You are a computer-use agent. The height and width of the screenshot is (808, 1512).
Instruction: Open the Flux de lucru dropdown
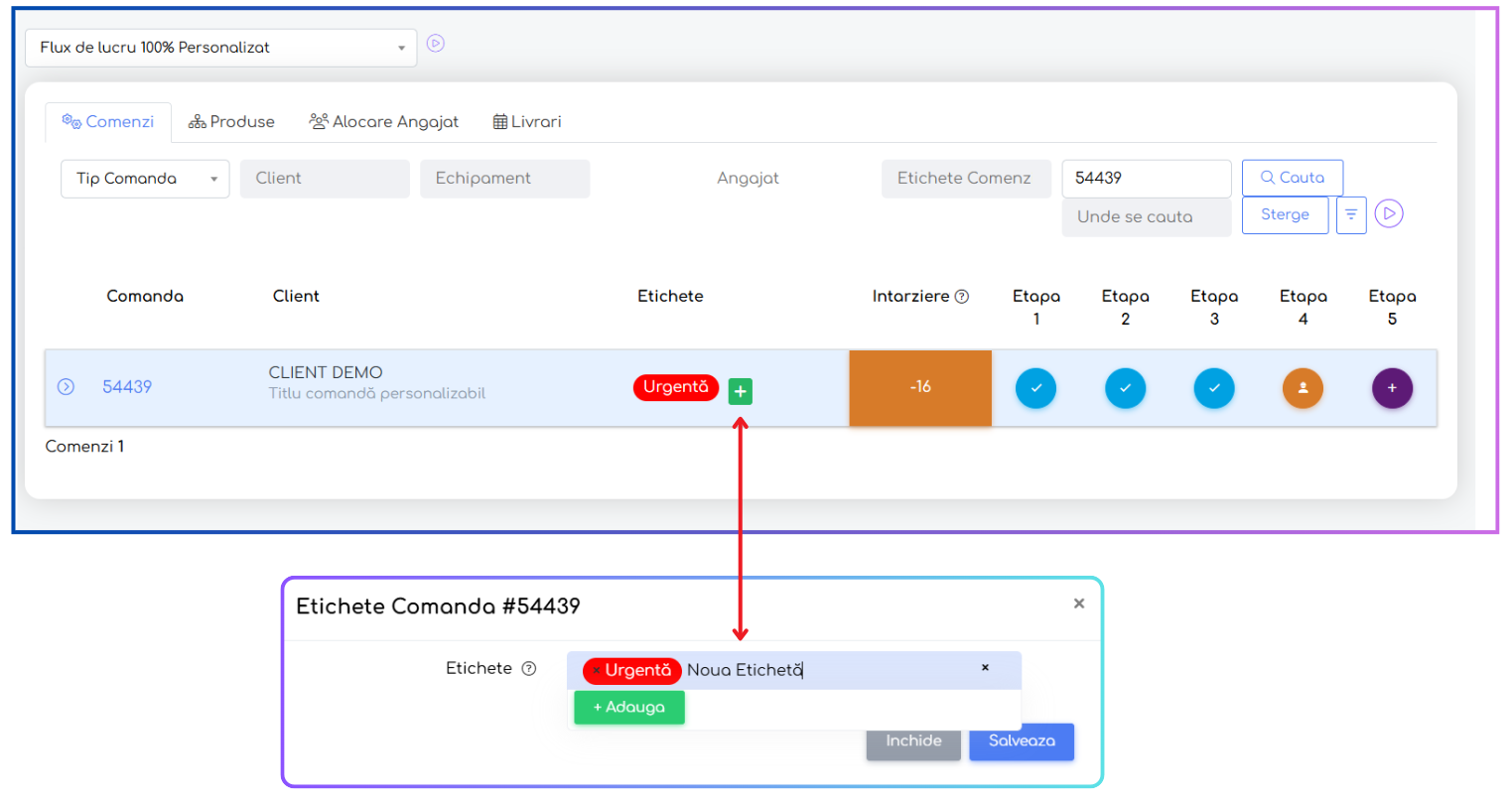(220, 48)
